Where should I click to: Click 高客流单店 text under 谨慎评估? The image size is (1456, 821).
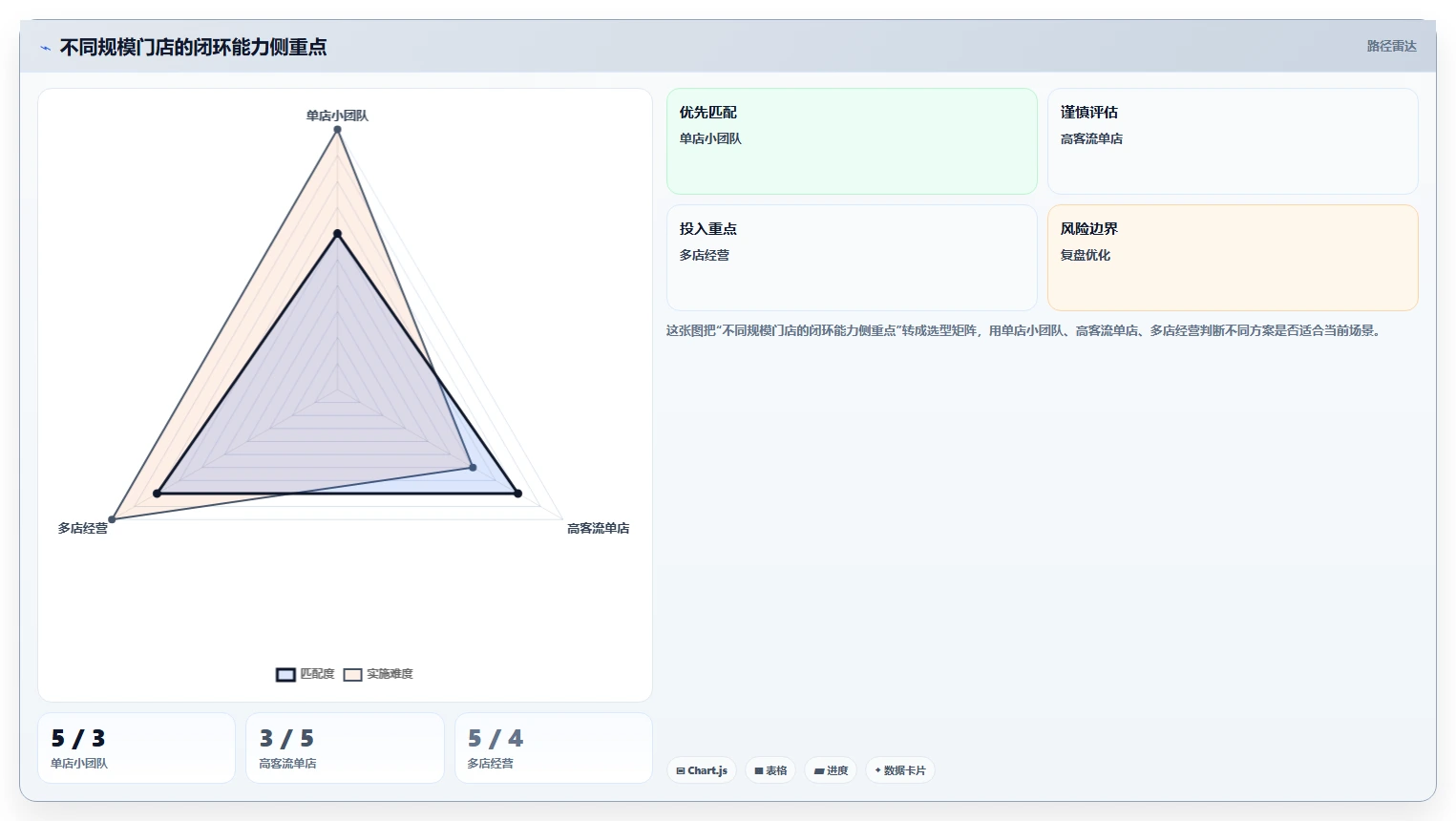coord(1091,138)
